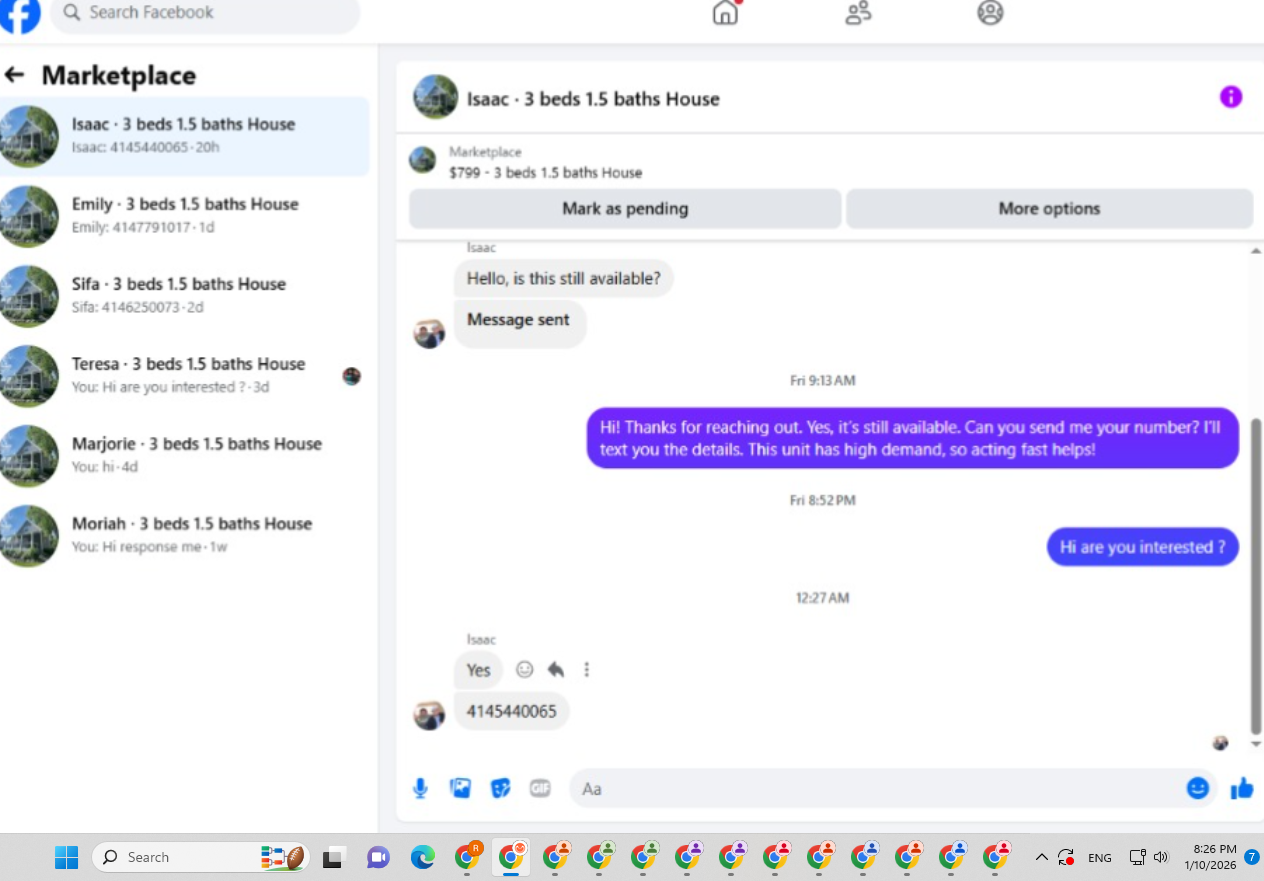This screenshot has width=1264, height=881.
Task: Open the Windows Start menu
Action: click(66, 857)
